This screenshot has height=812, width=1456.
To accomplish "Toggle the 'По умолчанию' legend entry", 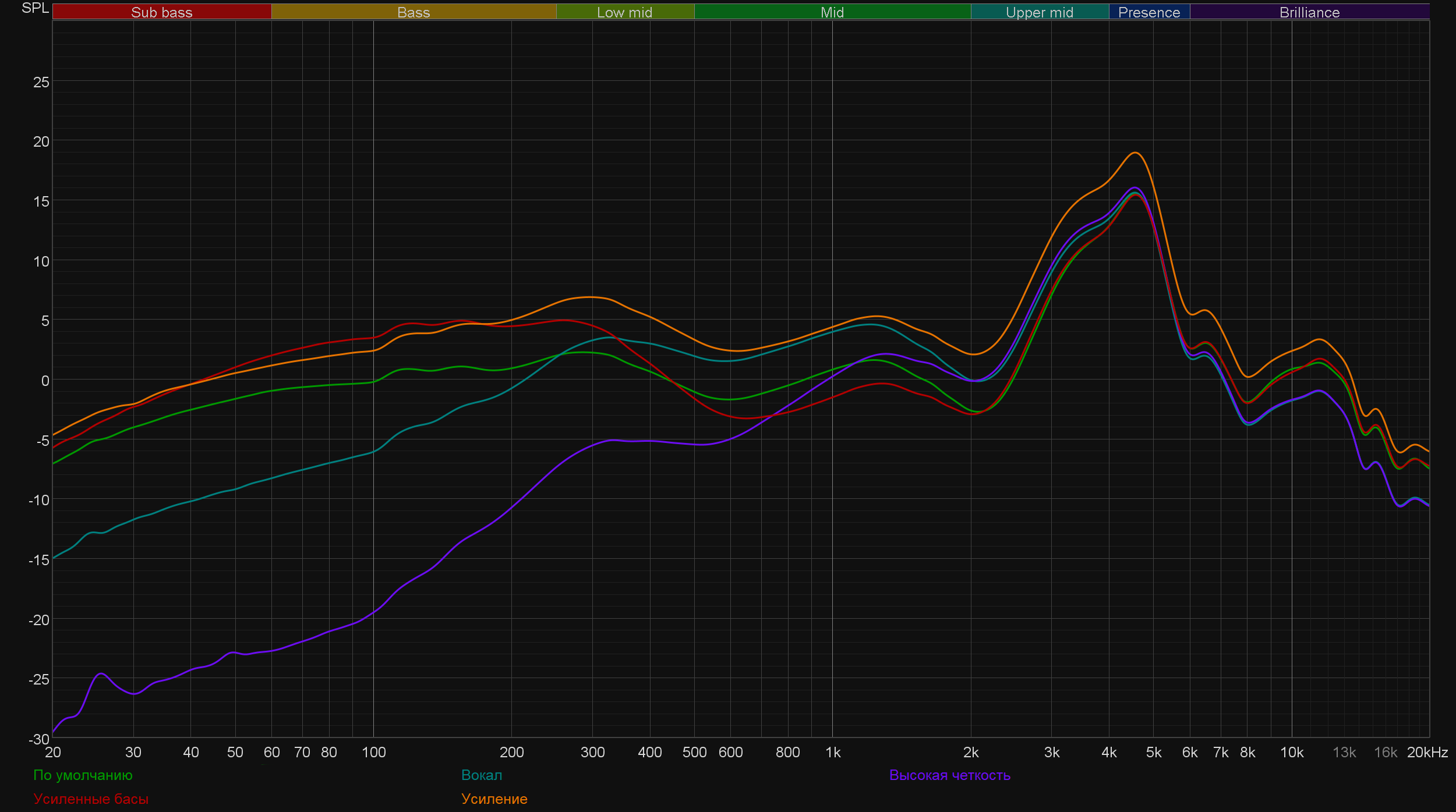I will pyautogui.click(x=83, y=775).
